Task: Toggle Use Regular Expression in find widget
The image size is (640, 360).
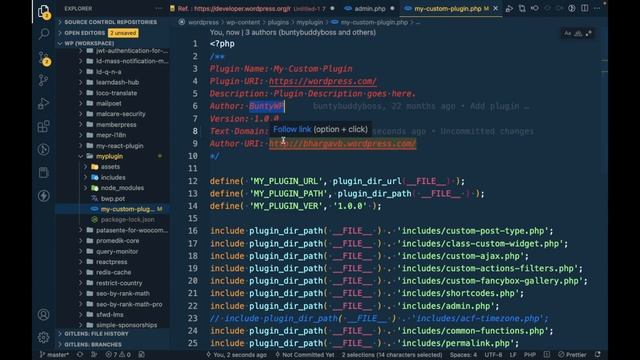Action: (x=589, y=33)
